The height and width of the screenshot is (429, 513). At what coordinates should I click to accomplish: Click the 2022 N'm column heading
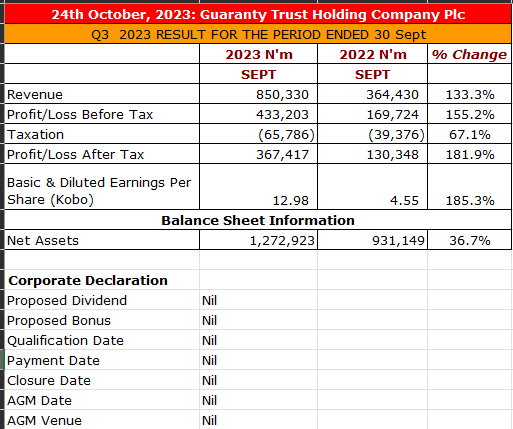pos(373,54)
